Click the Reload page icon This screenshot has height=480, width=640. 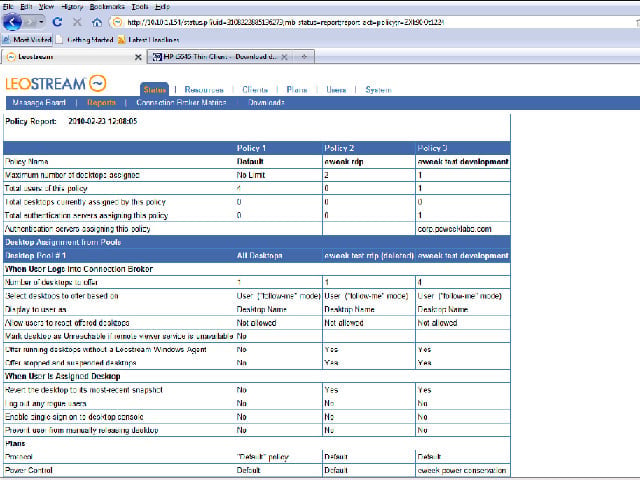[x=58, y=22]
